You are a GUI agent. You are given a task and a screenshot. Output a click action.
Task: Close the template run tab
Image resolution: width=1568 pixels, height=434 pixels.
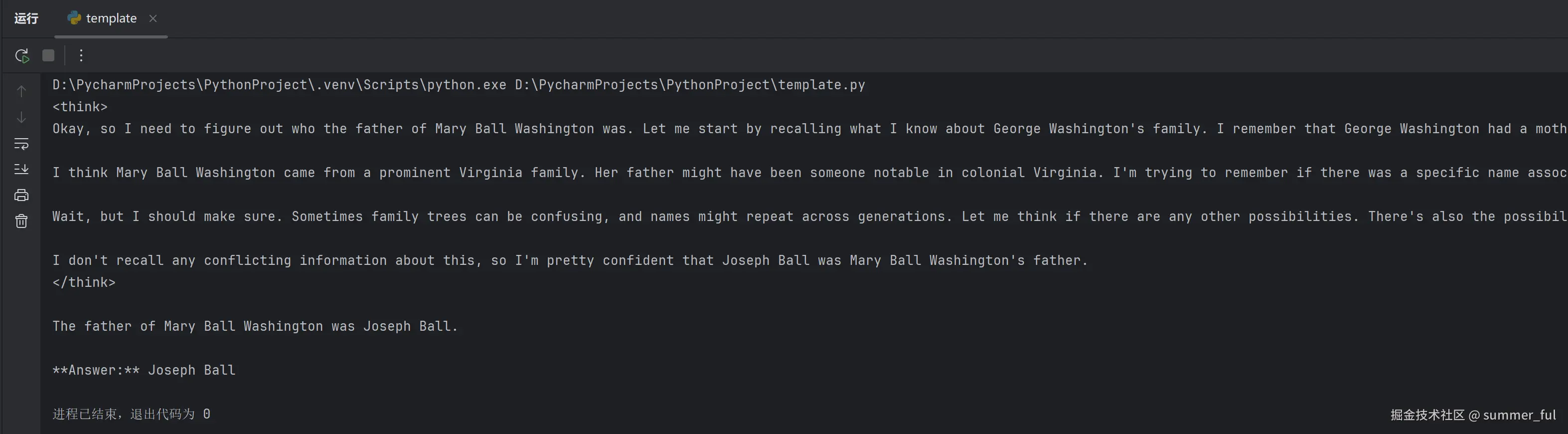(x=154, y=18)
